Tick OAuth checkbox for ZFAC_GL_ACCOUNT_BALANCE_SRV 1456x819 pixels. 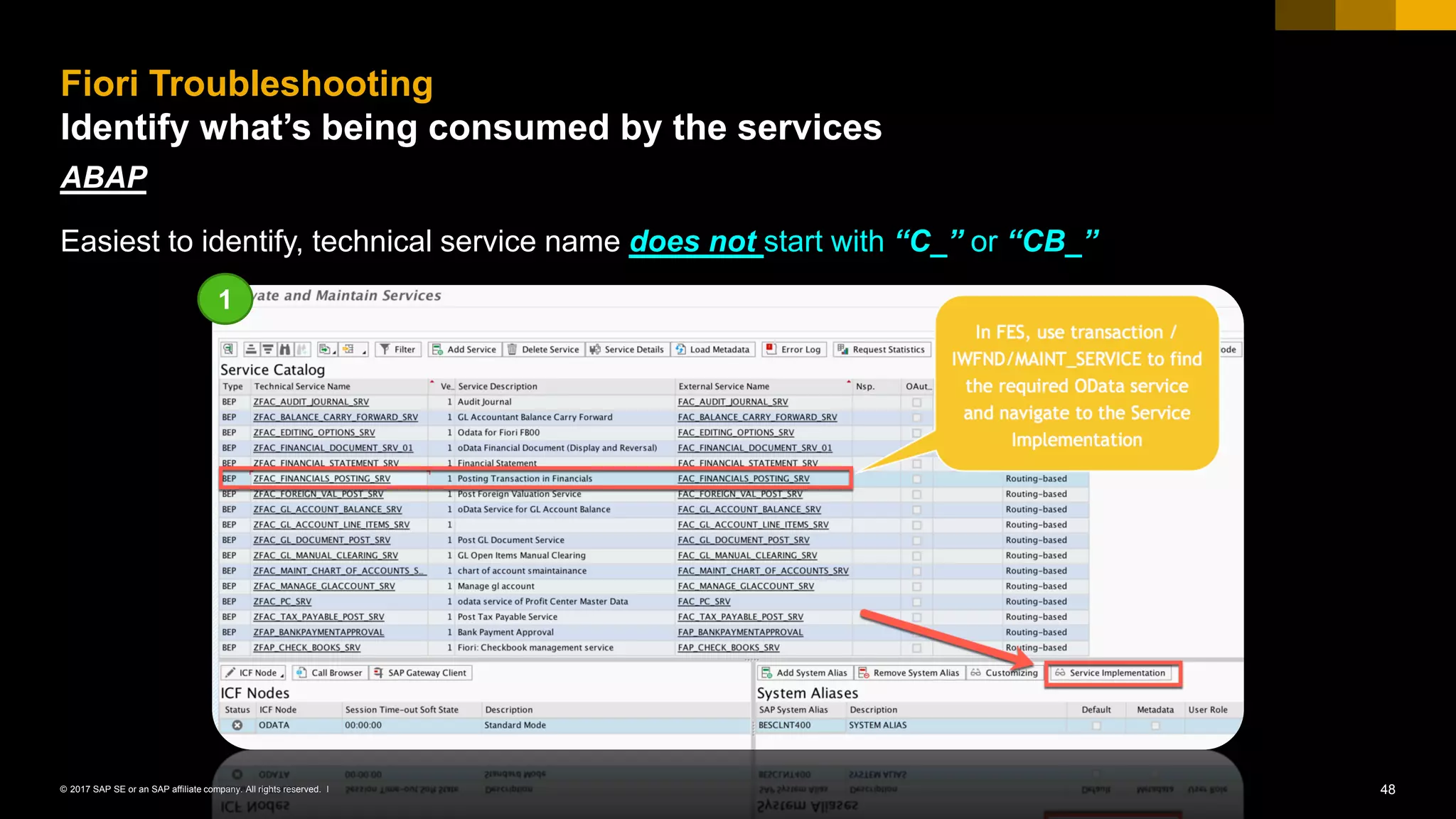916,510
